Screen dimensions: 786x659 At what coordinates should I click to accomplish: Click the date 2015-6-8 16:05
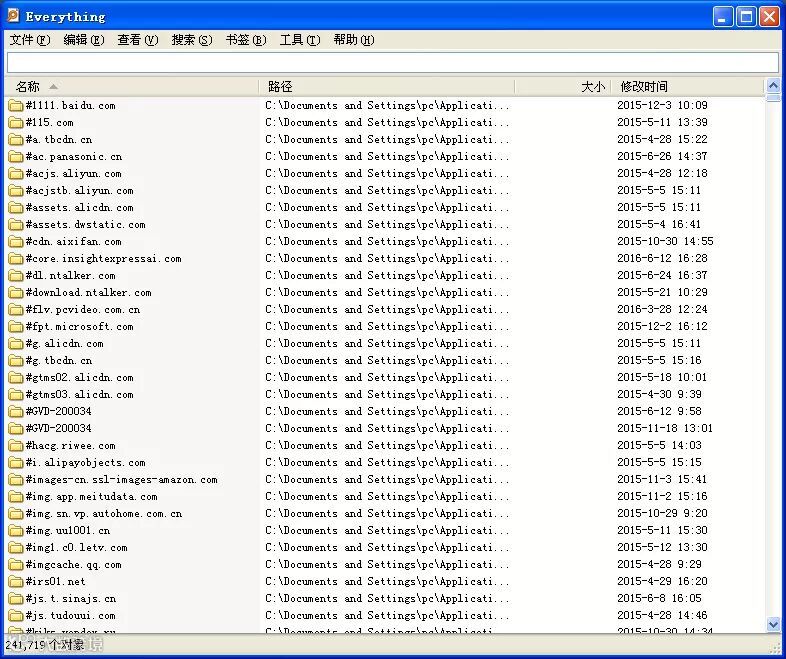tap(659, 599)
